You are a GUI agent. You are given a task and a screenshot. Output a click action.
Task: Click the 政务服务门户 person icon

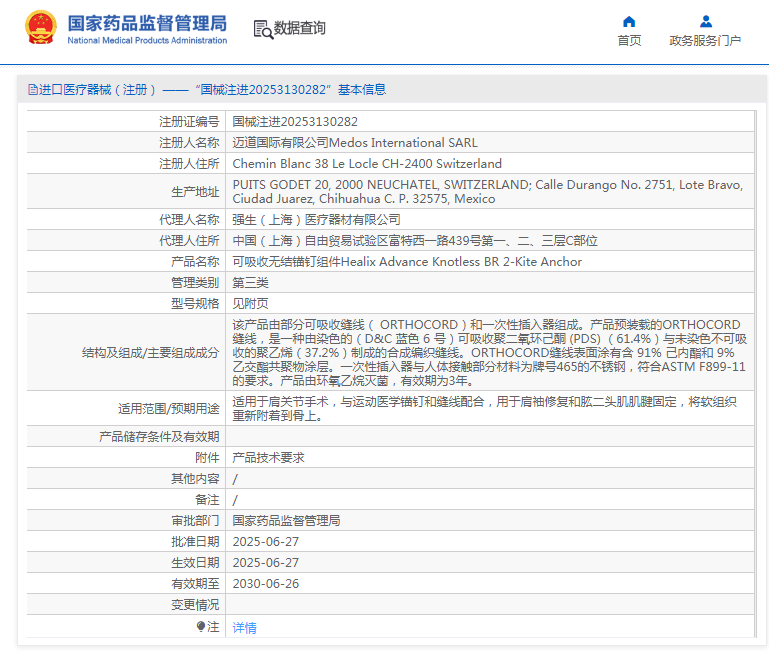click(705, 22)
